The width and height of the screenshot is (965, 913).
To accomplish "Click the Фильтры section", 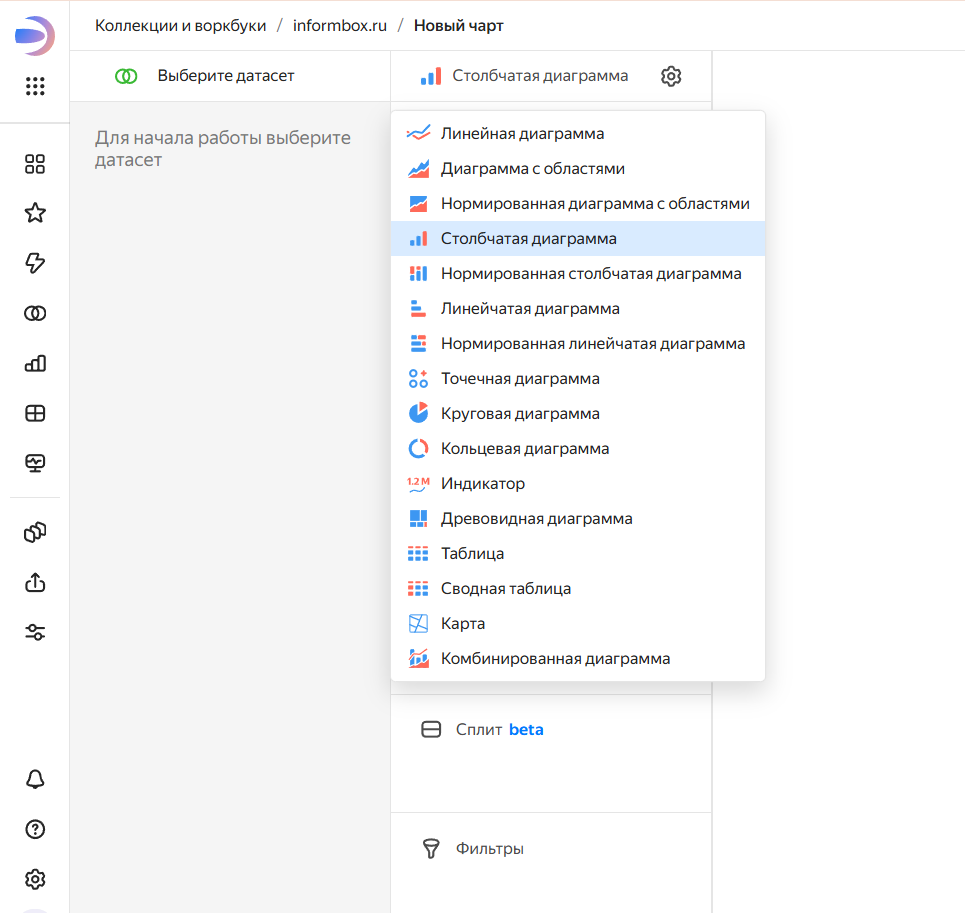I will pos(489,849).
